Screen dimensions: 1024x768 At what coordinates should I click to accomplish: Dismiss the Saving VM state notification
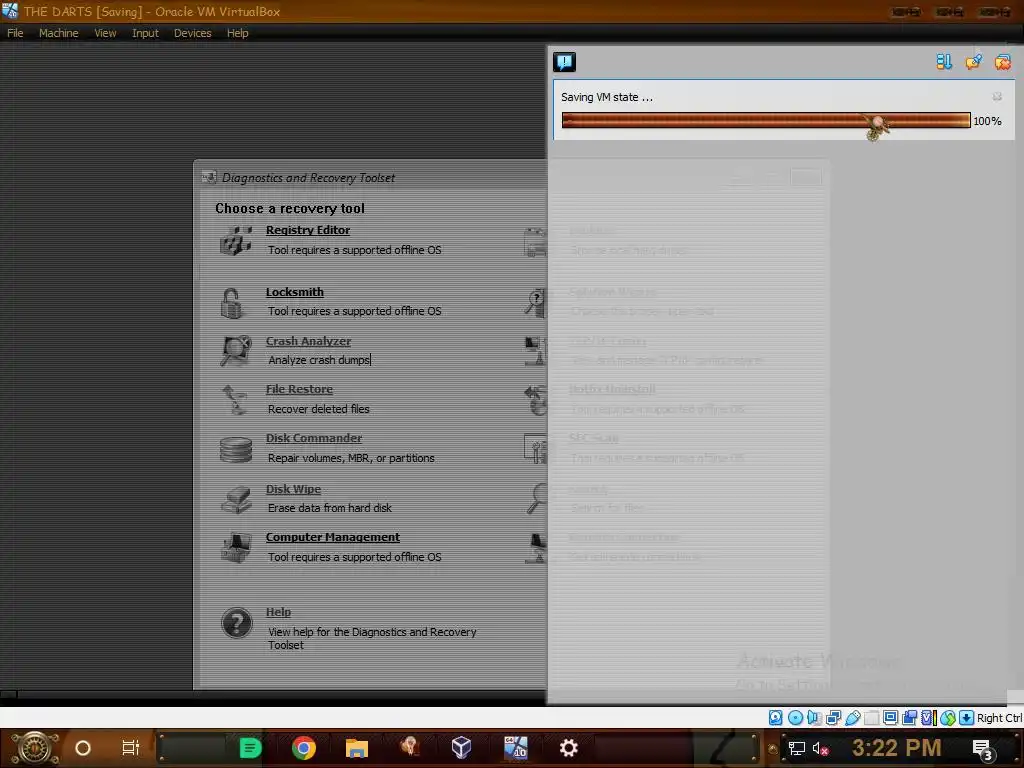coord(997,97)
